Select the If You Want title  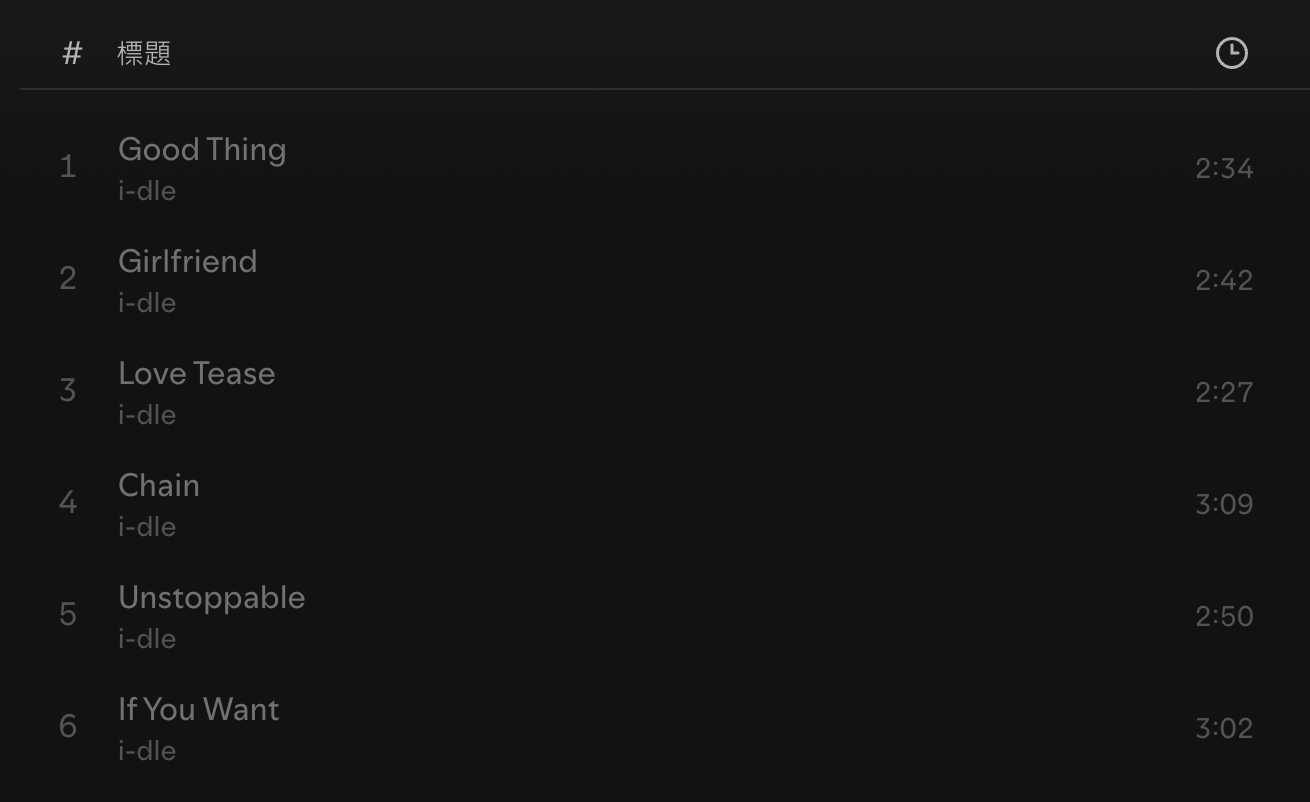click(199, 710)
